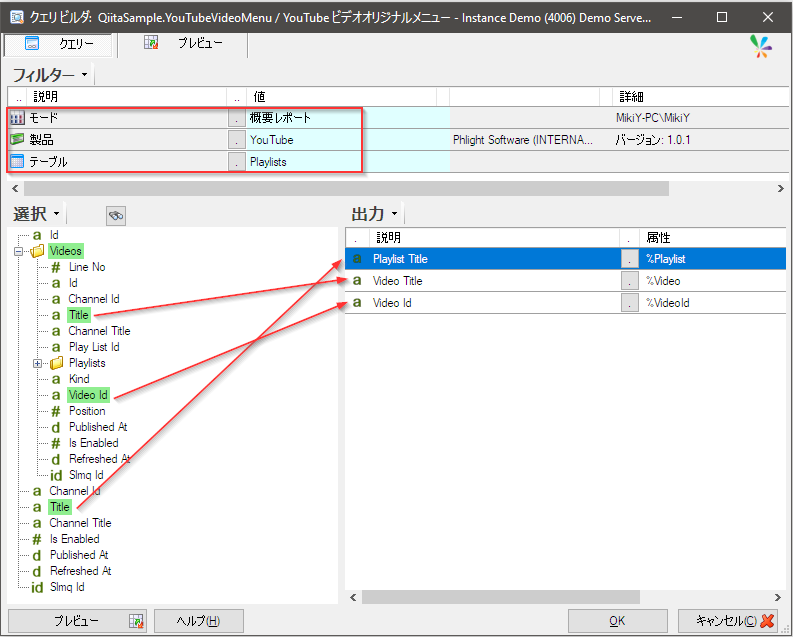Select the Playlists folder tree item
The width and height of the screenshot is (793, 637).
(87, 363)
